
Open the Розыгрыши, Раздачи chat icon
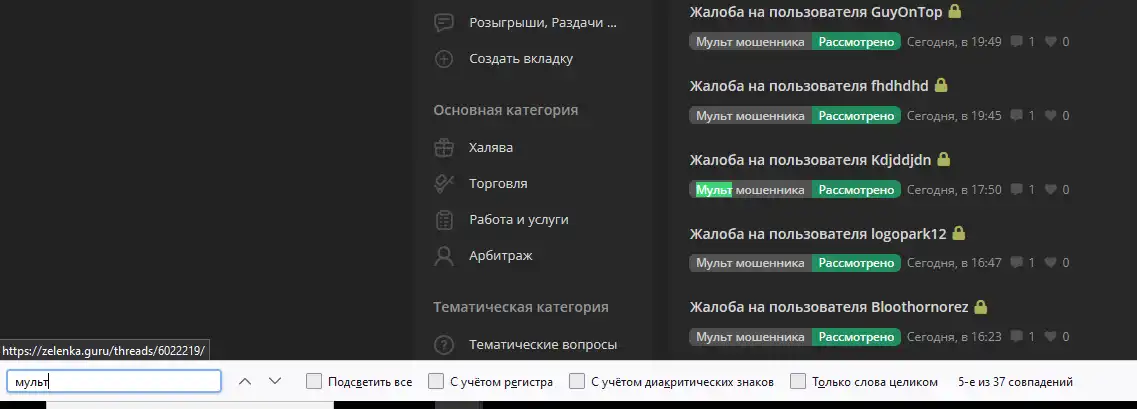coord(444,22)
